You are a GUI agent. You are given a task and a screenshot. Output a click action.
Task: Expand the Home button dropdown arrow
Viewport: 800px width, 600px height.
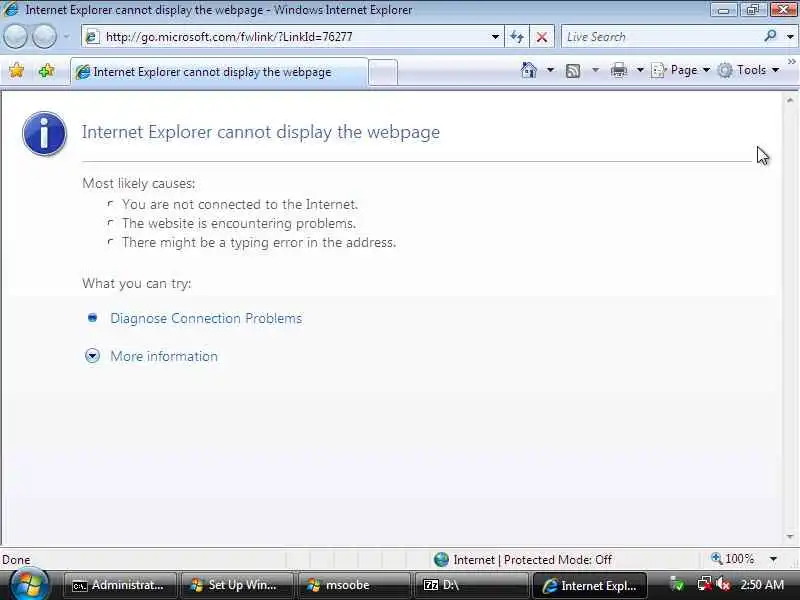[550, 70]
